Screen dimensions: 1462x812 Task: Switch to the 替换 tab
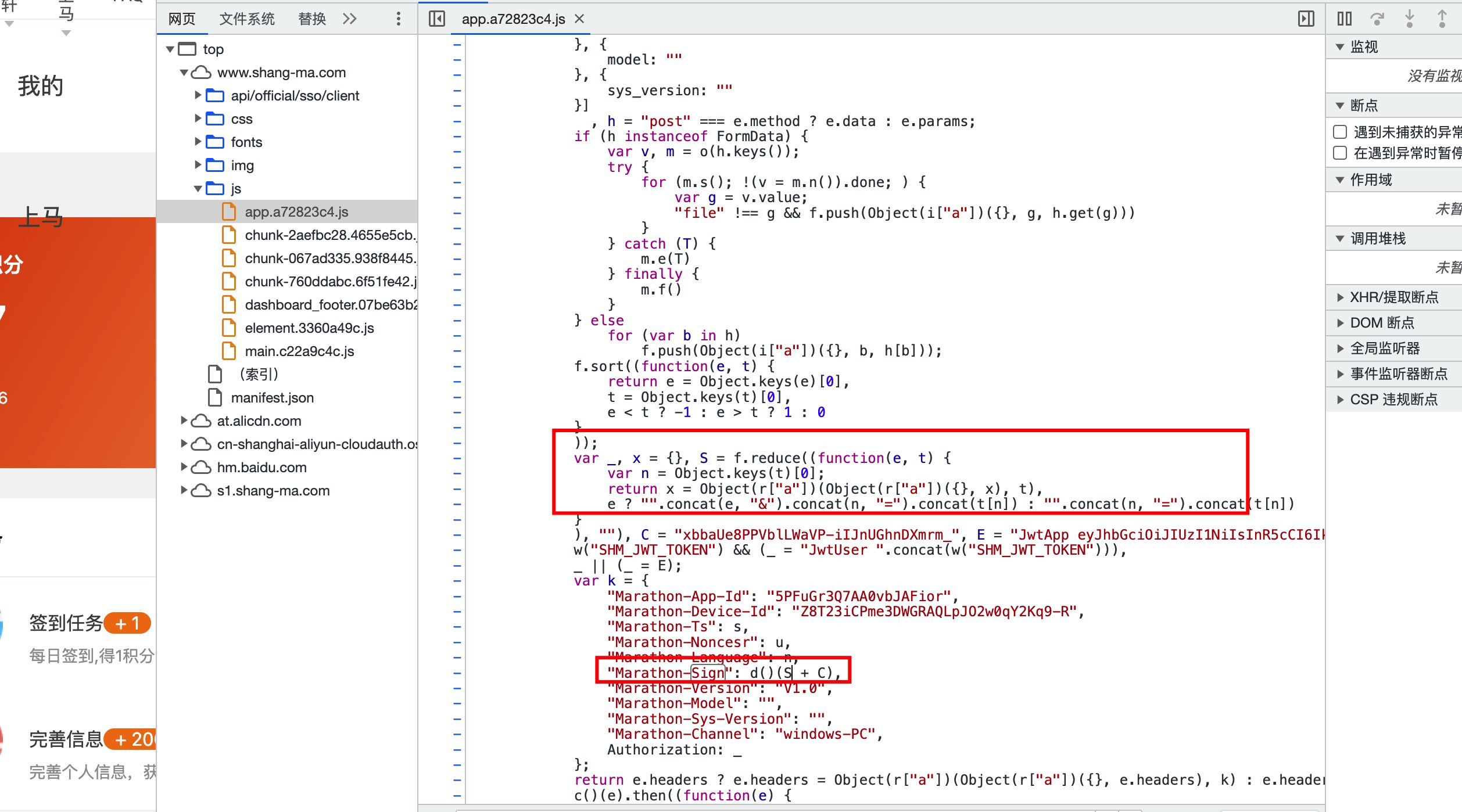(x=311, y=19)
